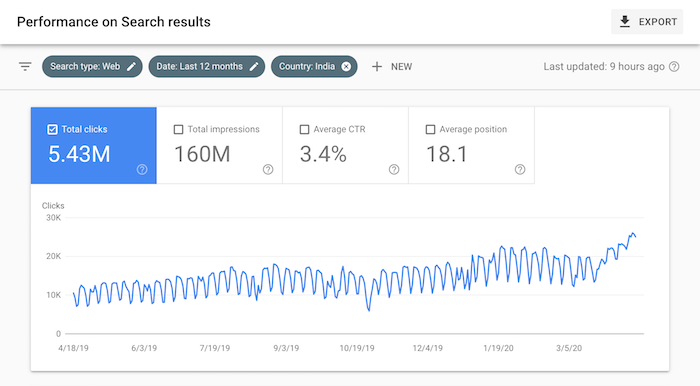Open Search type: Web filter chip
The height and width of the screenshot is (386, 700).
point(92,66)
